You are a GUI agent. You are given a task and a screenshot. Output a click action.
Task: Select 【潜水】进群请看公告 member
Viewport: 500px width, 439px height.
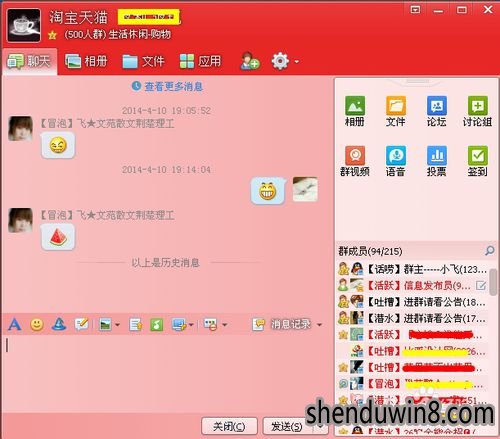click(413, 318)
